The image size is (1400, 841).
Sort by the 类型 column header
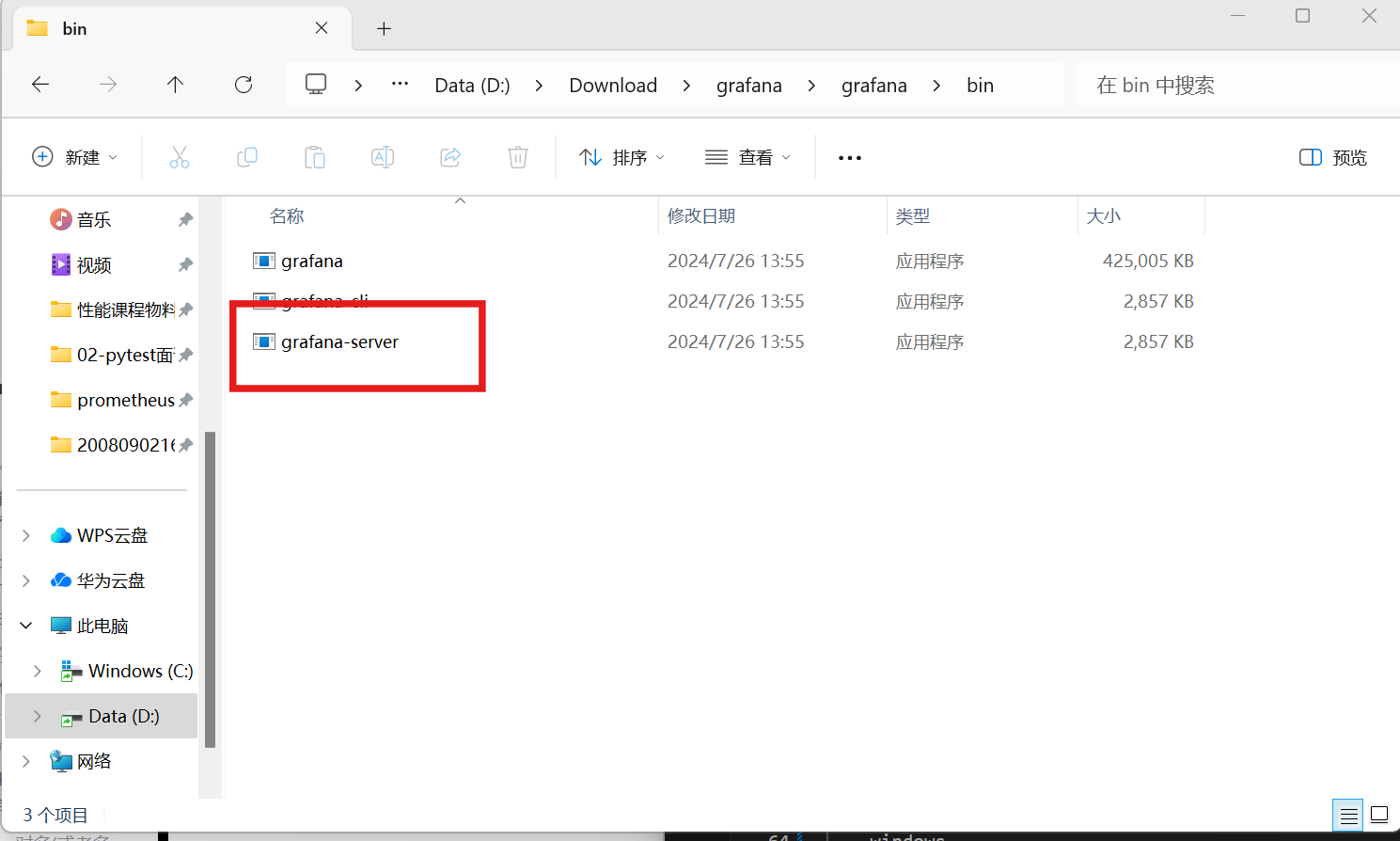pos(913,216)
